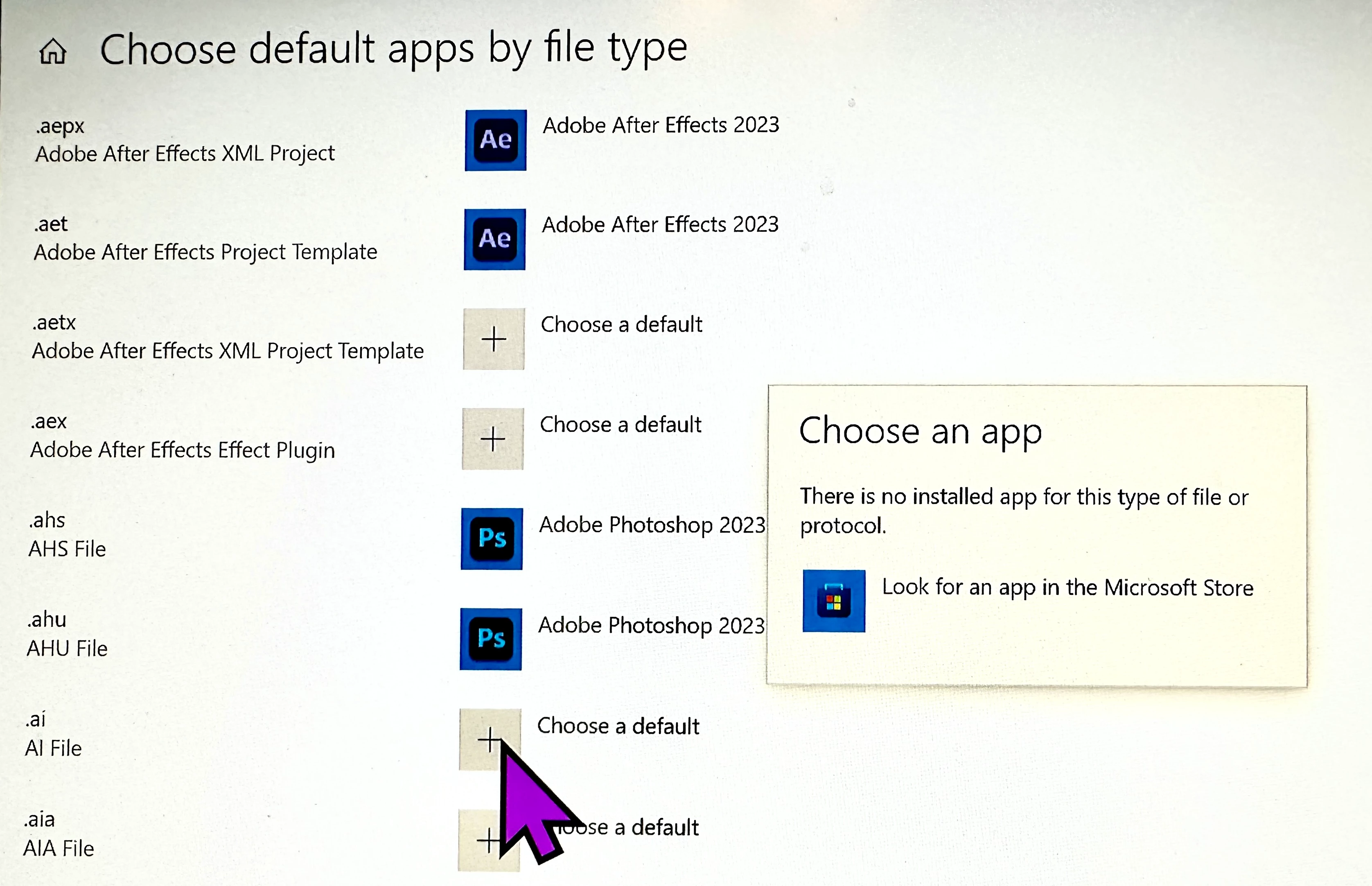
Task: Choose a default for .ai file
Action: [618, 726]
